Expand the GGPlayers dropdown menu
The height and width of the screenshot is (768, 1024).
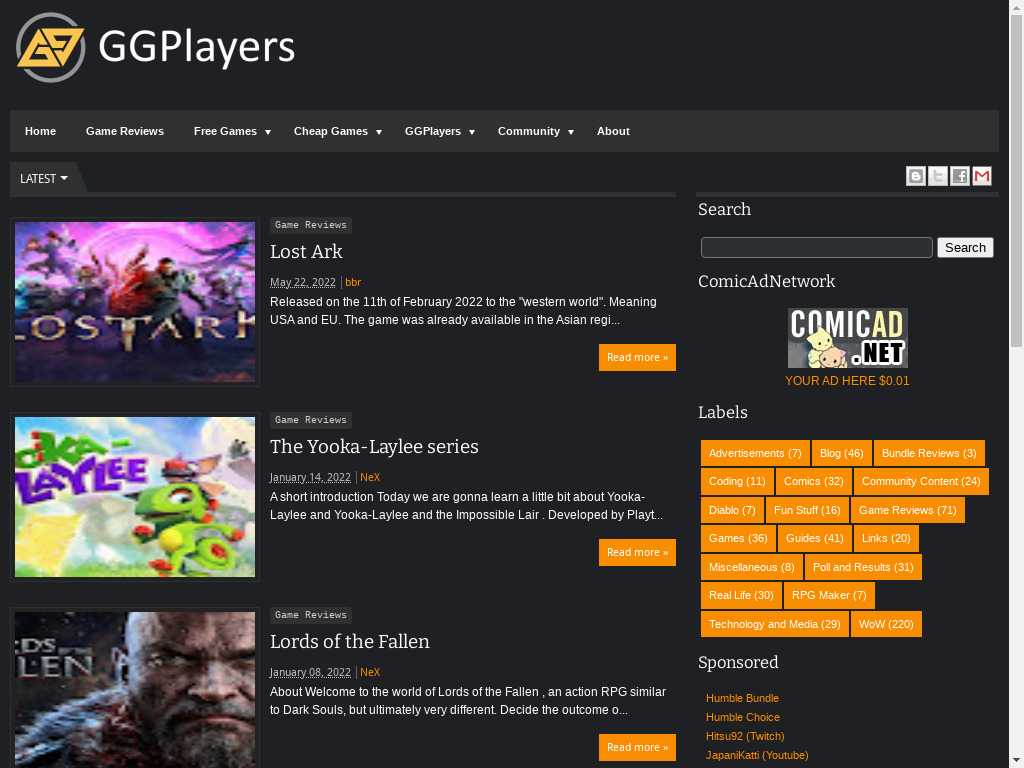pyautogui.click(x=440, y=131)
